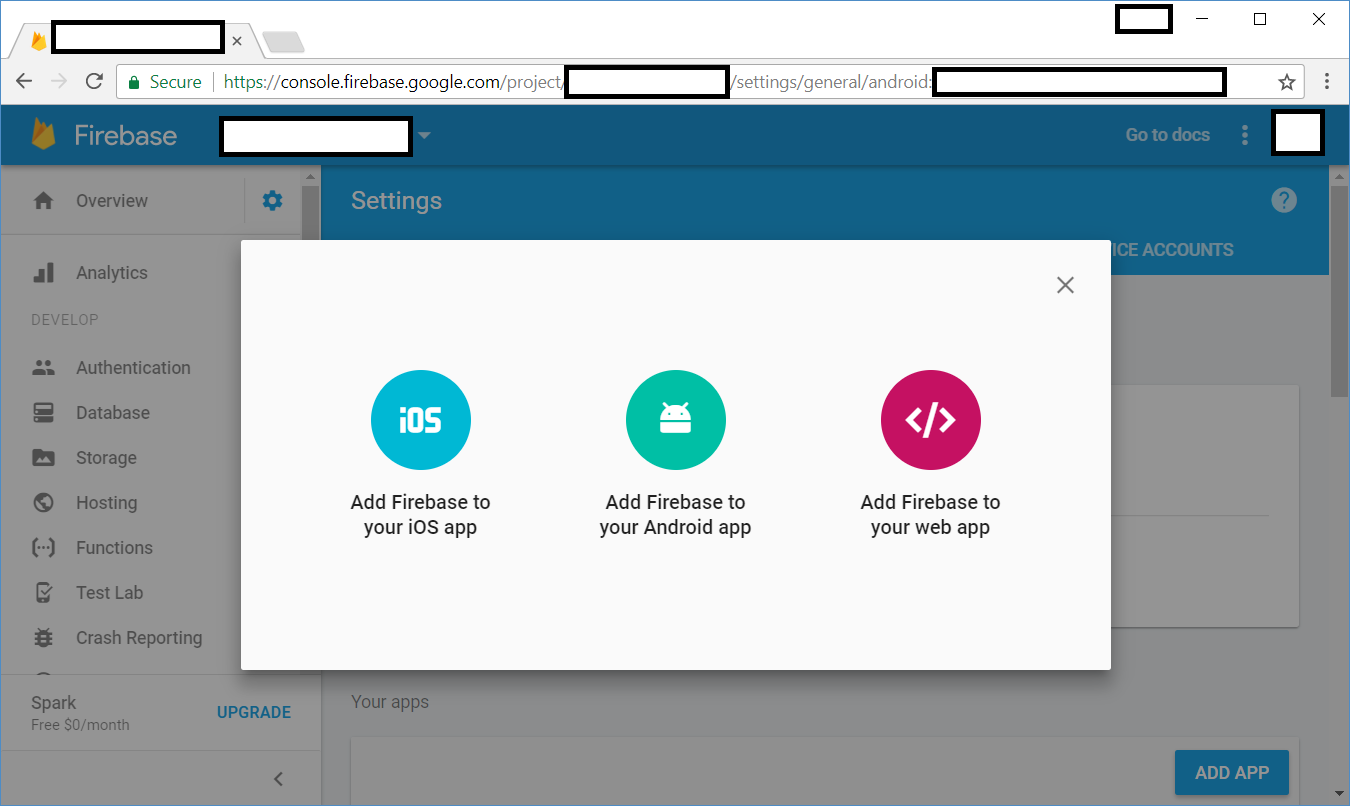Open Chrome menu three dots
This screenshot has width=1350, height=806.
pyautogui.click(x=1327, y=82)
